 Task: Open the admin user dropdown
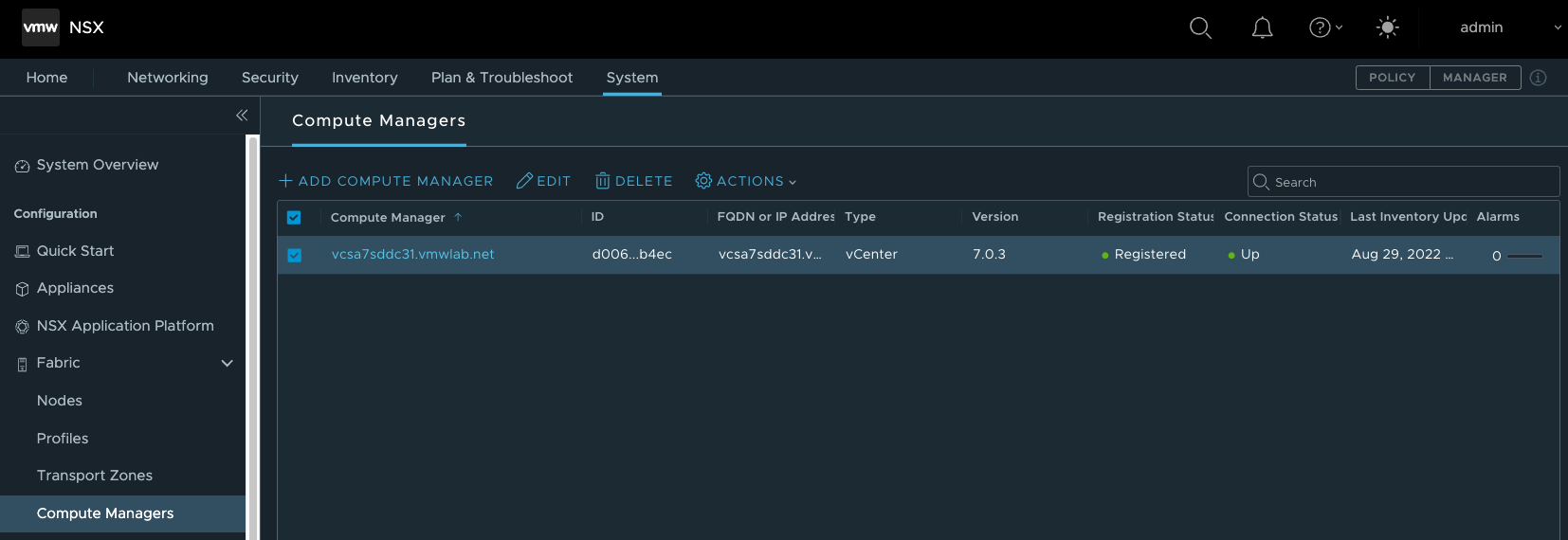pos(1510,27)
